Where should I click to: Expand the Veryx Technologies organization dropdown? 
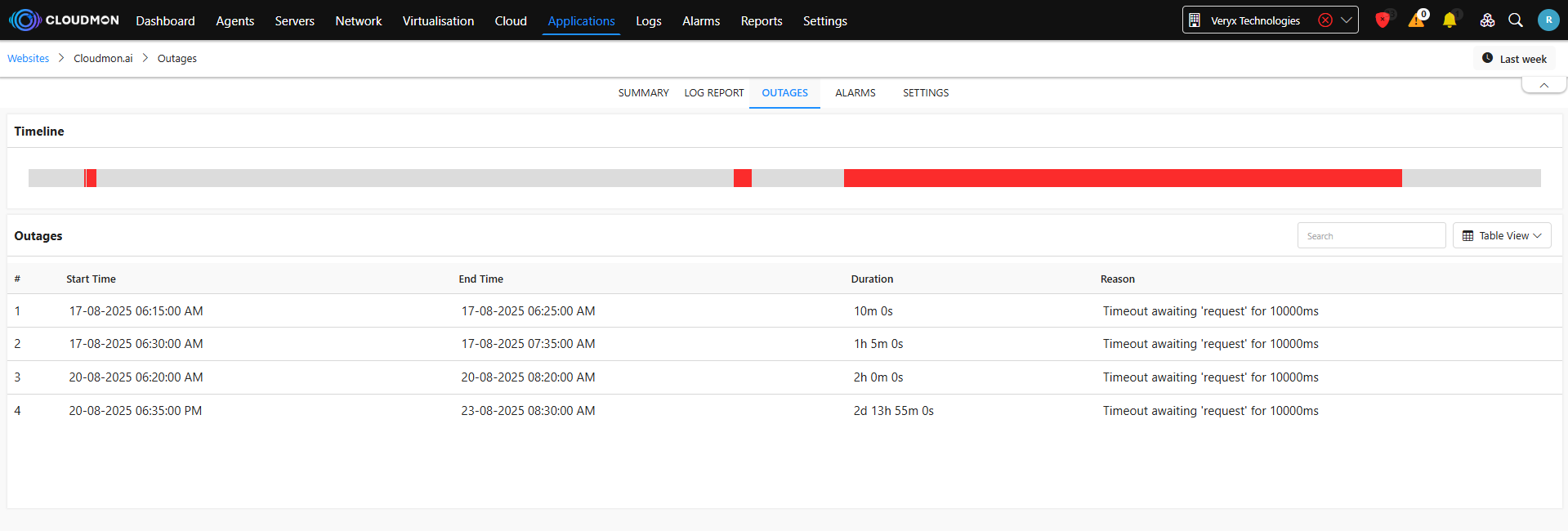click(1347, 20)
